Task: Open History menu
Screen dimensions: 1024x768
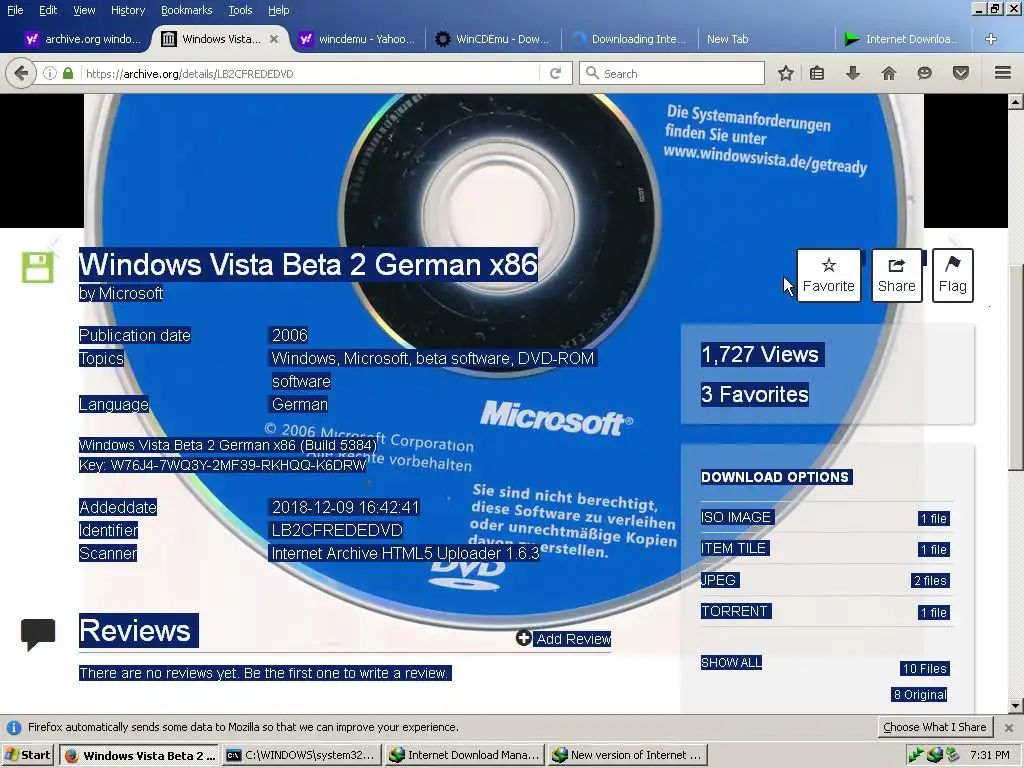Action: tap(128, 10)
